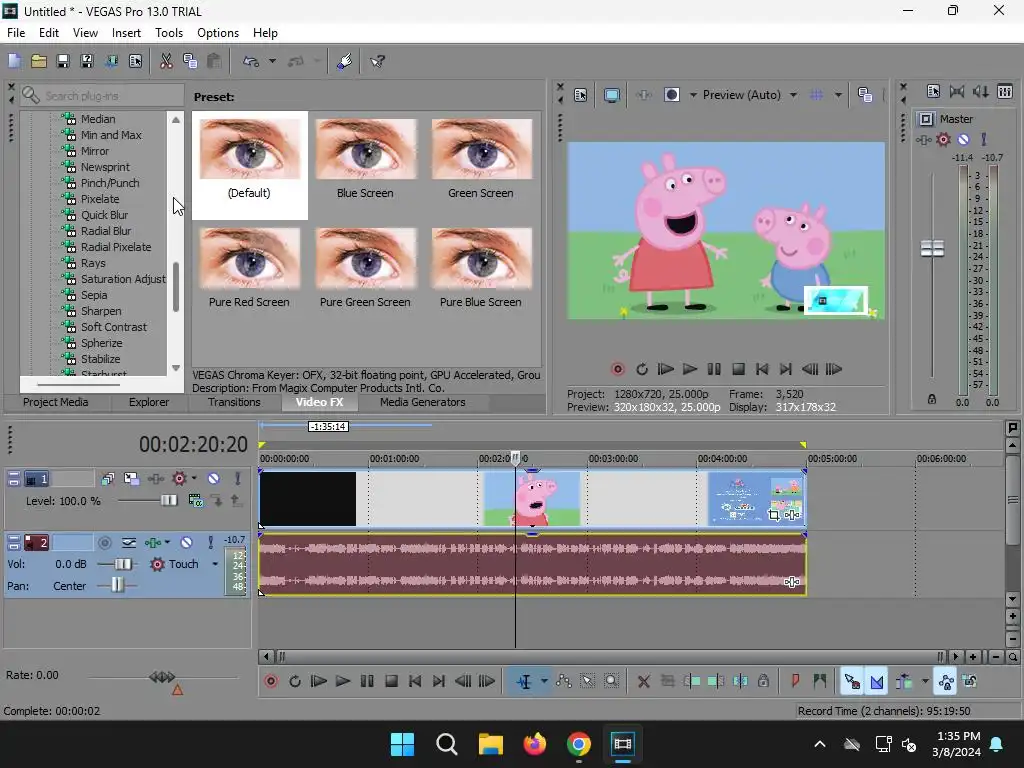Open the Preview (Auto) quality dropdown
This screenshot has width=1024, height=768.
(793, 95)
